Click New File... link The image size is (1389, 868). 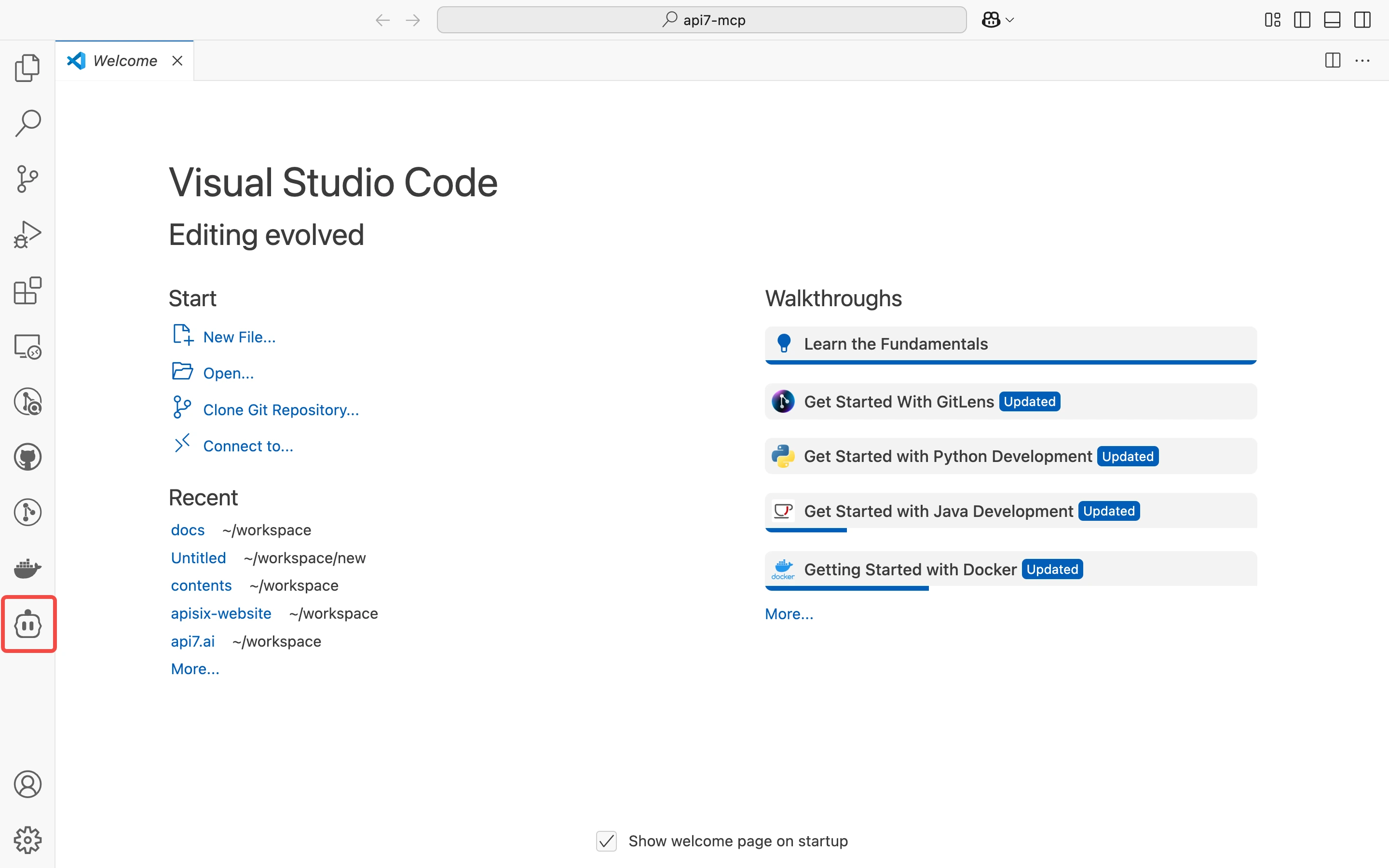(x=239, y=337)
